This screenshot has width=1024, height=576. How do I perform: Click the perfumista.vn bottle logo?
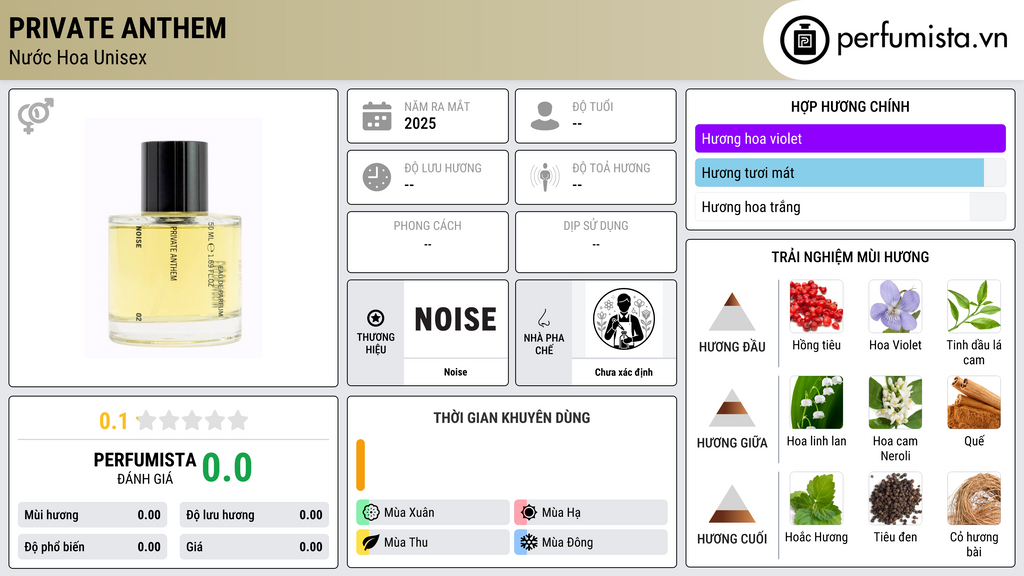pyautogui.click(x=804, y=40)
